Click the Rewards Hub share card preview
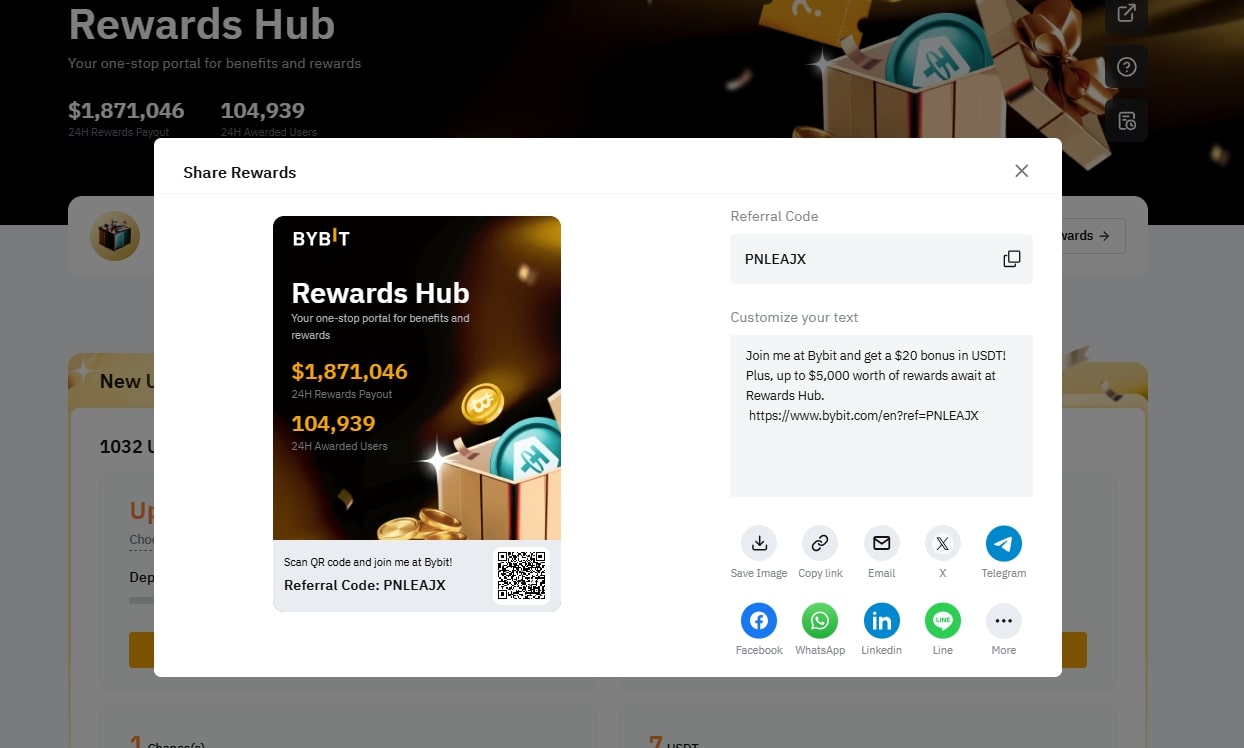The width and height of the screenshot is (1244, 748). 417,413
